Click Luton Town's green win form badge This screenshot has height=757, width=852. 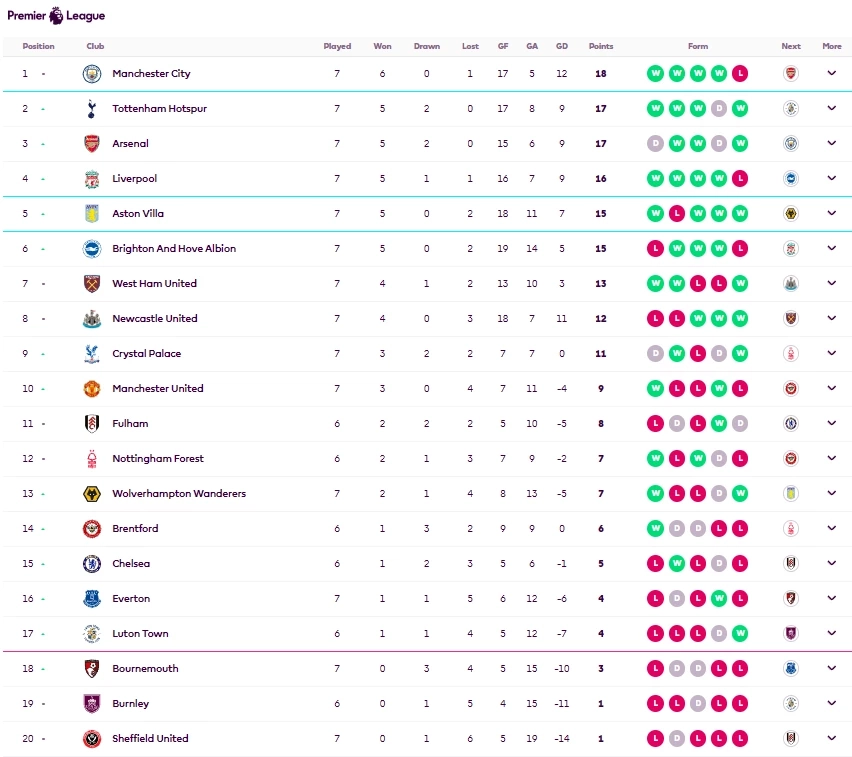click(739, 634)
